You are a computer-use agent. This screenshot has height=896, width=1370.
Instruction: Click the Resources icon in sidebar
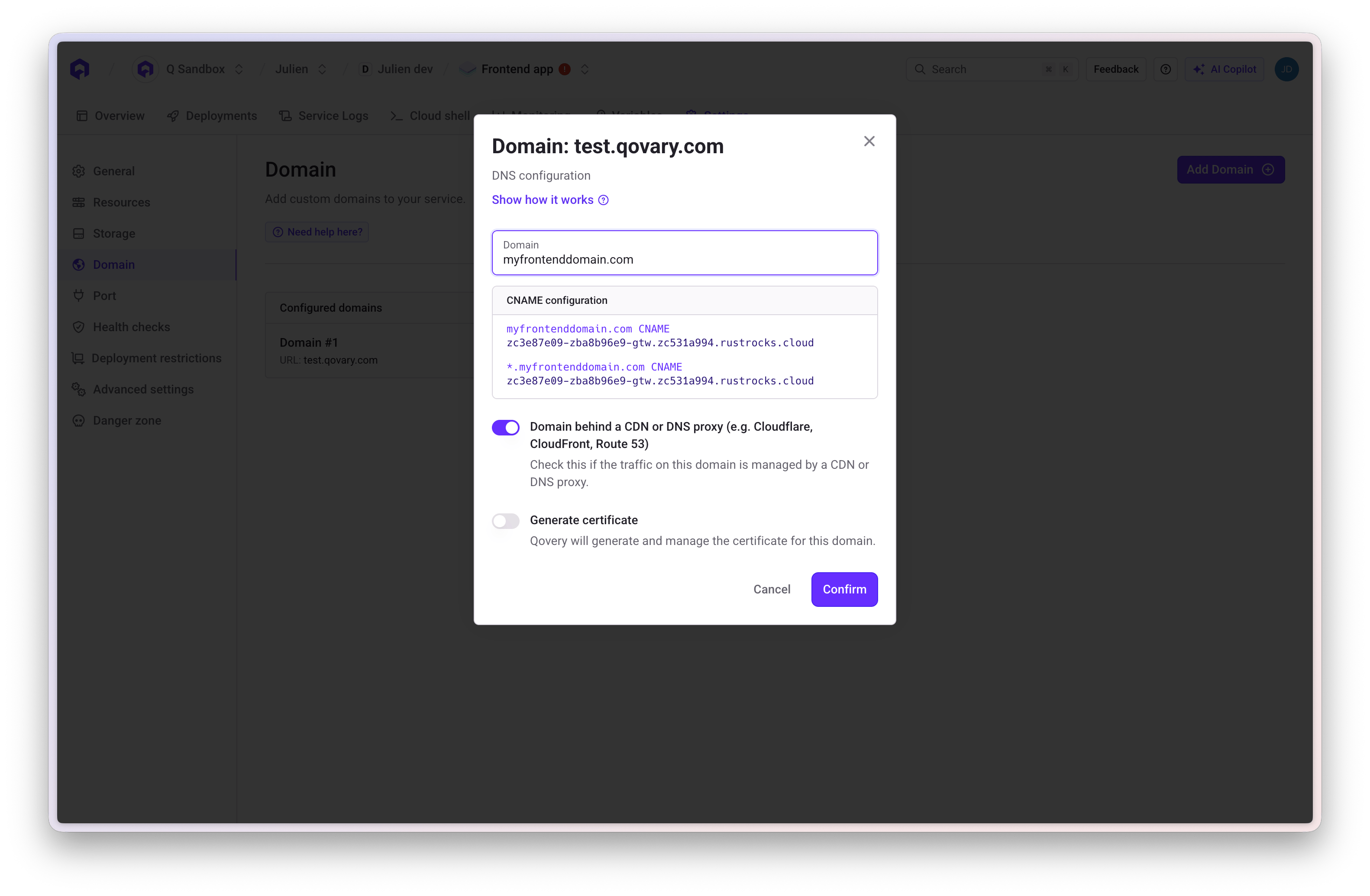tap(79, 202)
